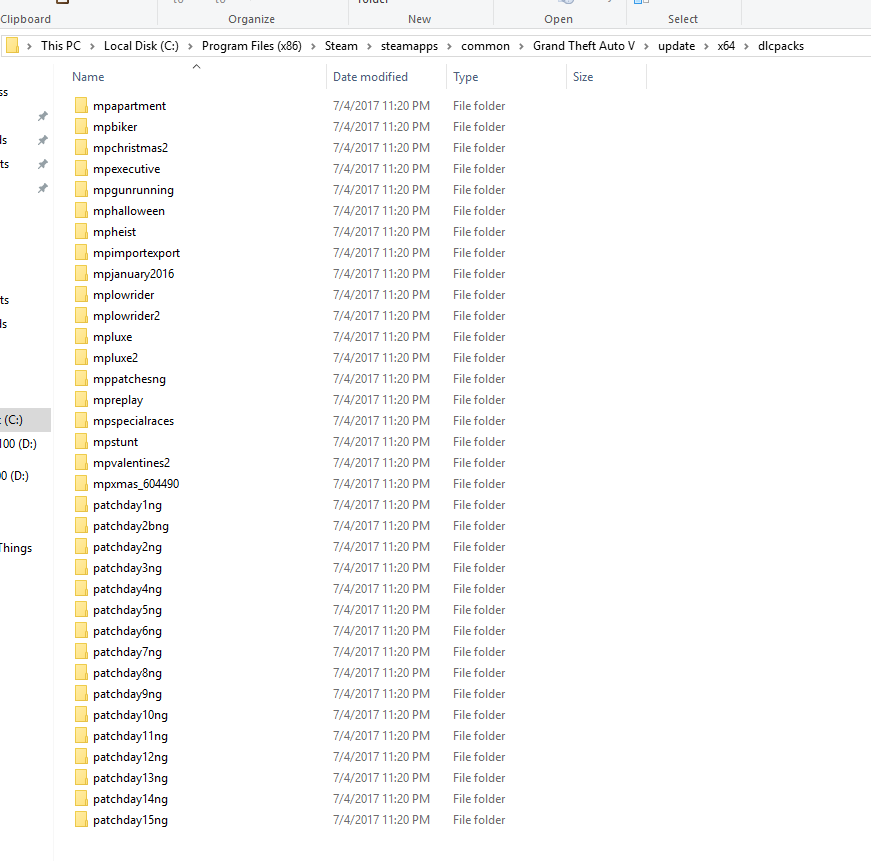Click the mphalloween folder icon
Viewport: 871px width, 861px height.
[81, 211]
